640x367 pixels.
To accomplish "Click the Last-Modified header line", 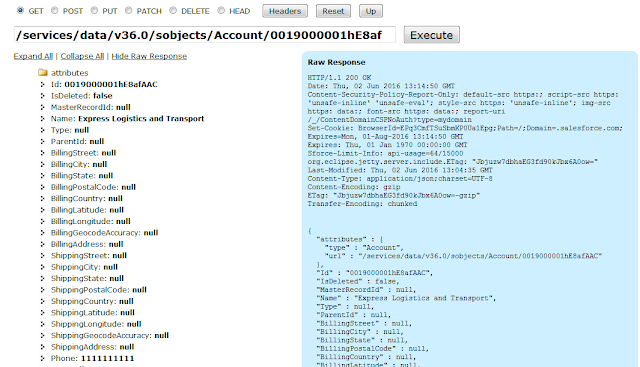I will point(400,170).
